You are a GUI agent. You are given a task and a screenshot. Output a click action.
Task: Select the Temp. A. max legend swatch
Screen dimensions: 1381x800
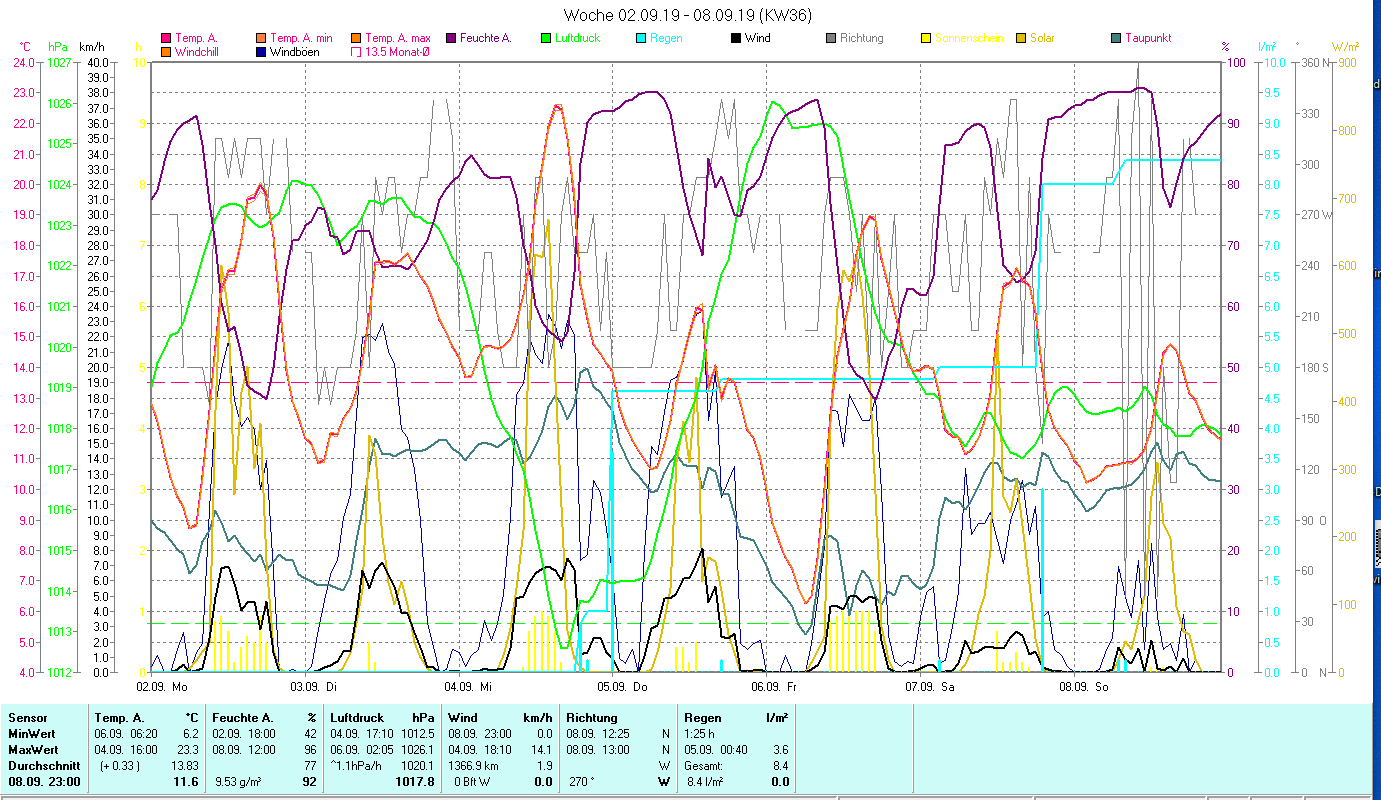[356, 38]
